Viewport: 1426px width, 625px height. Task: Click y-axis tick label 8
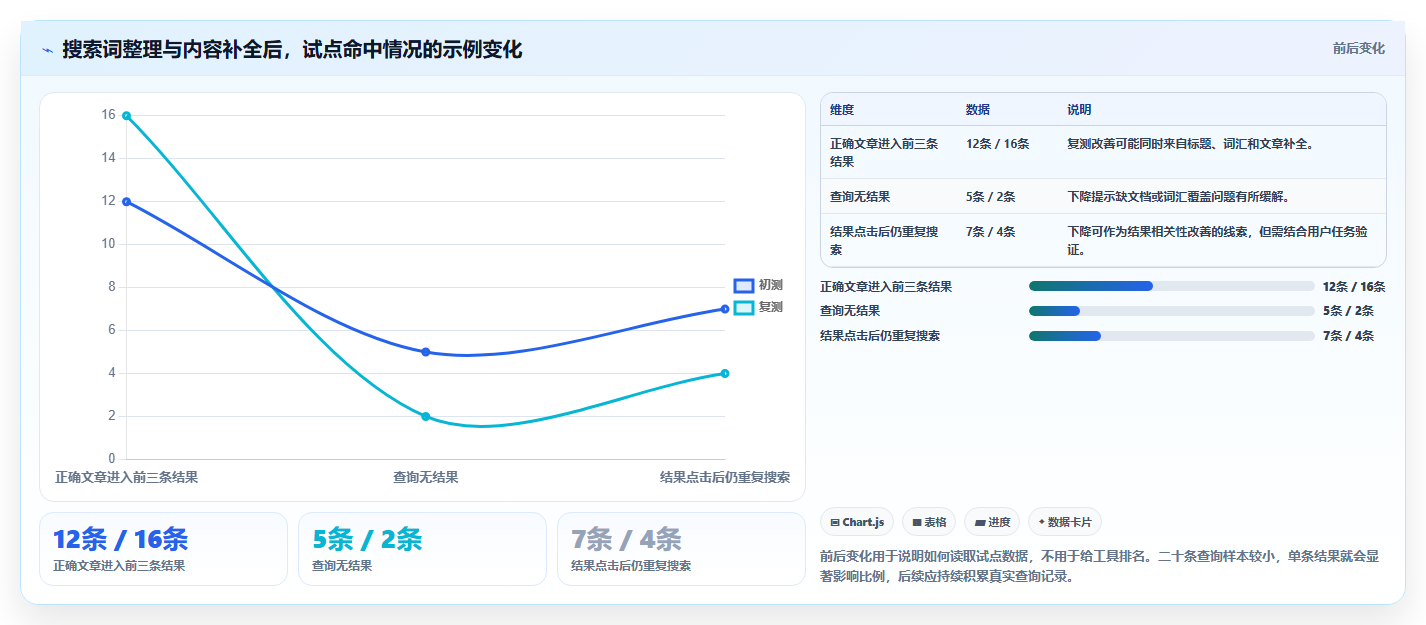tap(112, 287)
